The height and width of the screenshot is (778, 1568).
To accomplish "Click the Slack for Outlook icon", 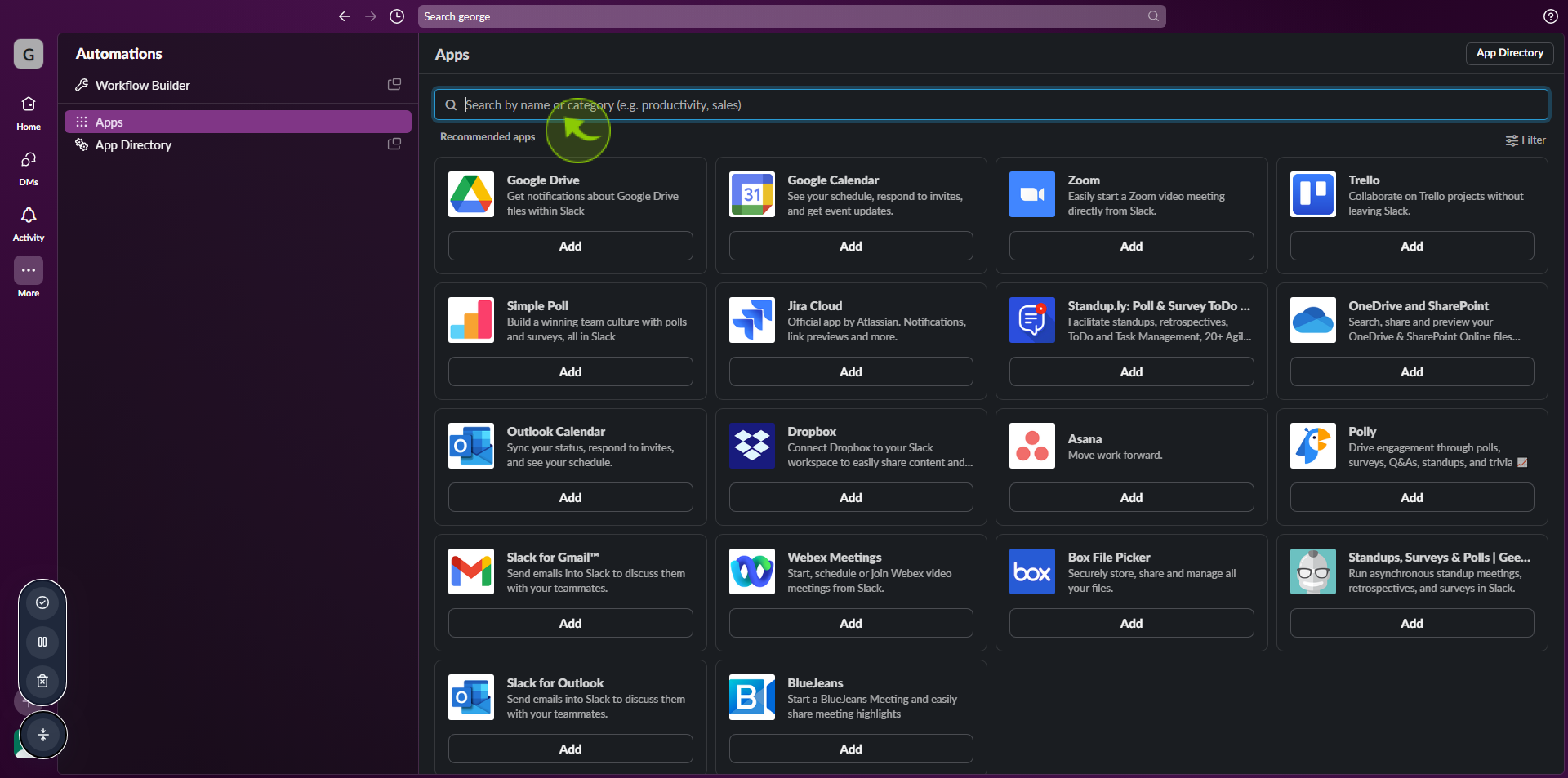I will tap(471, 697).
